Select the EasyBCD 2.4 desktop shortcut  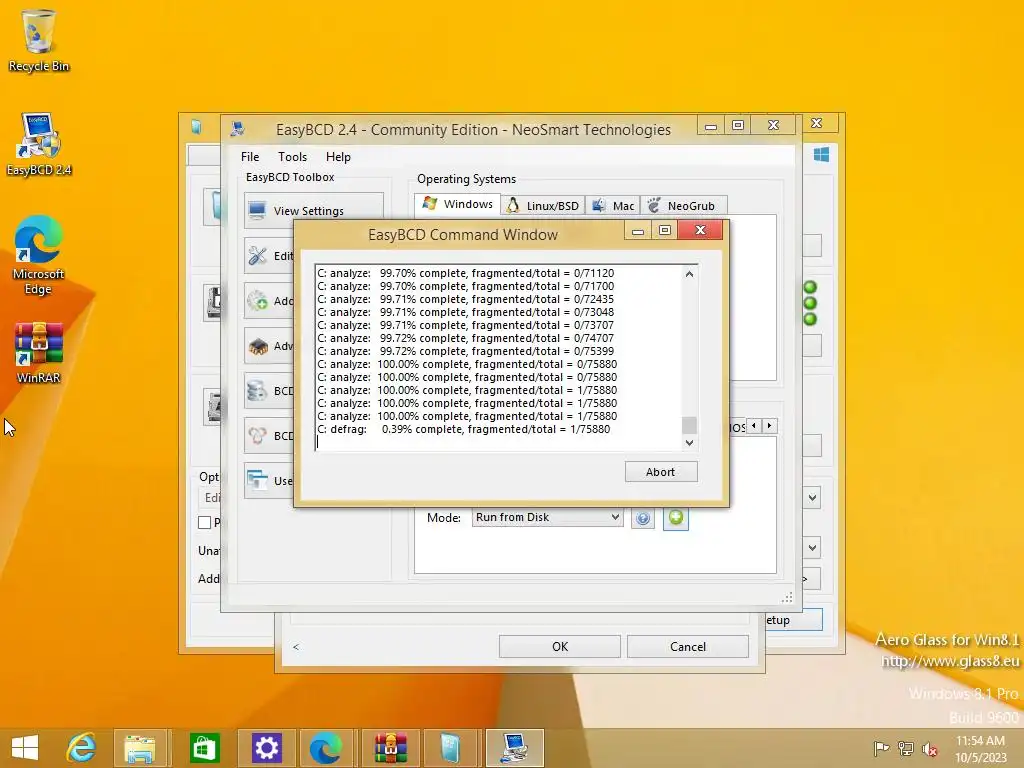(x=39, y=144)
